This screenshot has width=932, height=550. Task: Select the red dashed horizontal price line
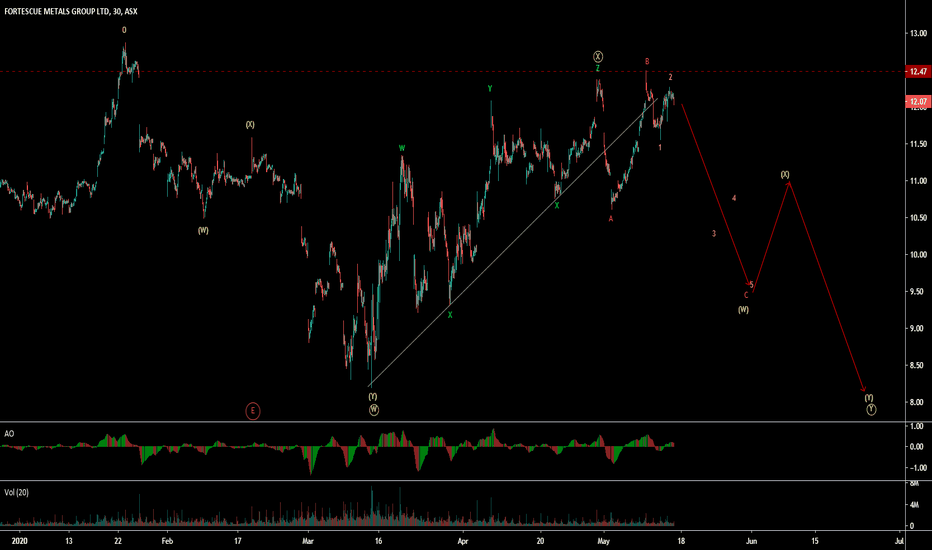coord(452,71)
